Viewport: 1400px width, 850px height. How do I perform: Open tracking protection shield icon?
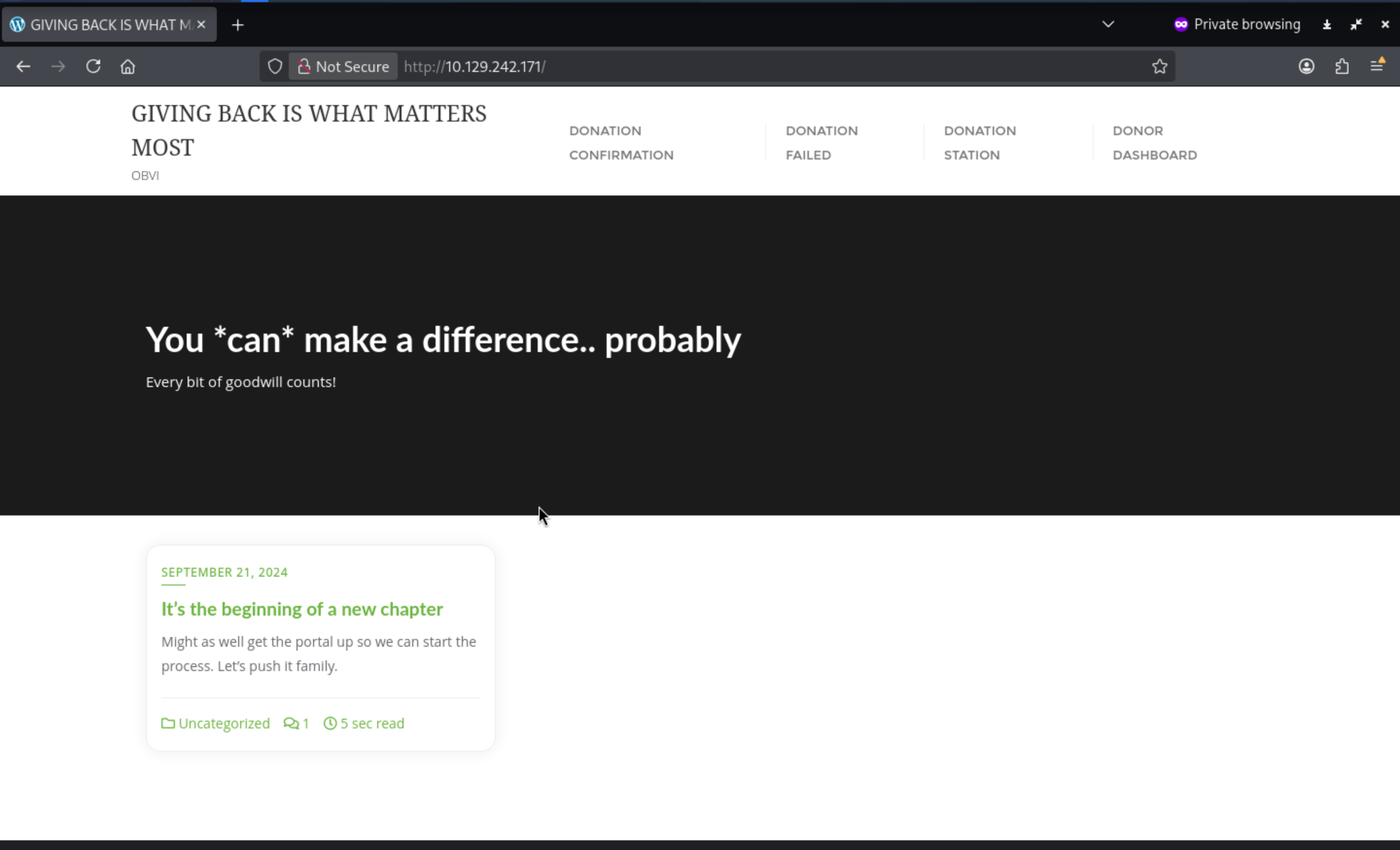(275, 67)
